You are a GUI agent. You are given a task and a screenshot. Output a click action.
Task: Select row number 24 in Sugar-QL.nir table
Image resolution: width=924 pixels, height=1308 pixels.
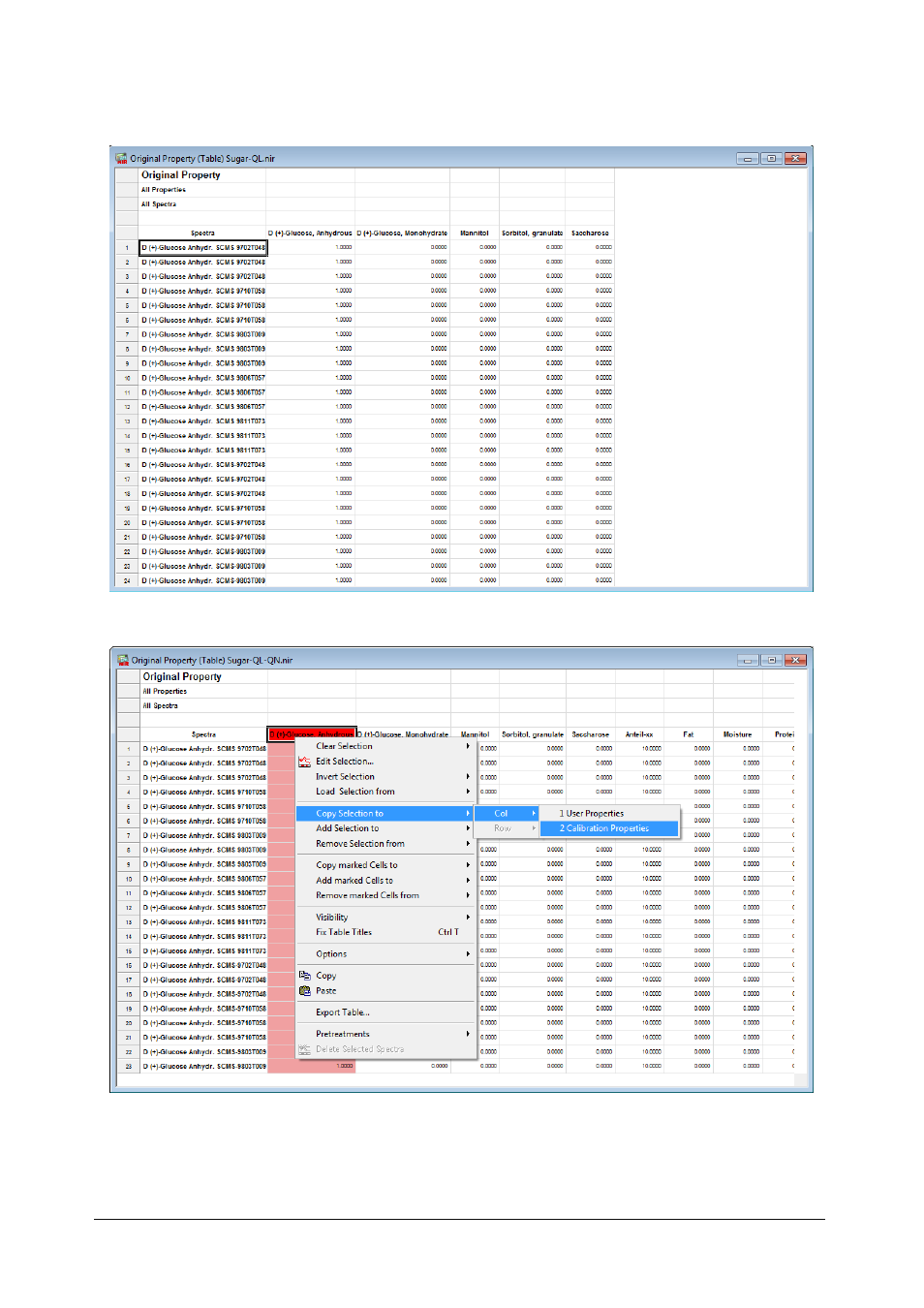click(x=127, y=581)
